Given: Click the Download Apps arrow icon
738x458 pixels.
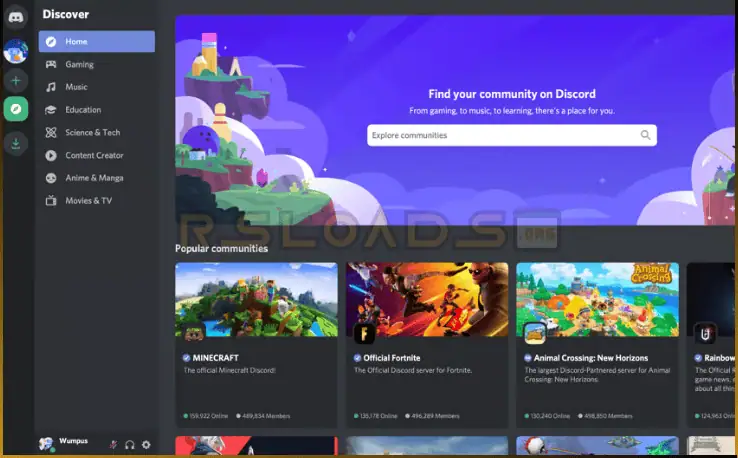Looking at the screenshot, I should point(16,143).
